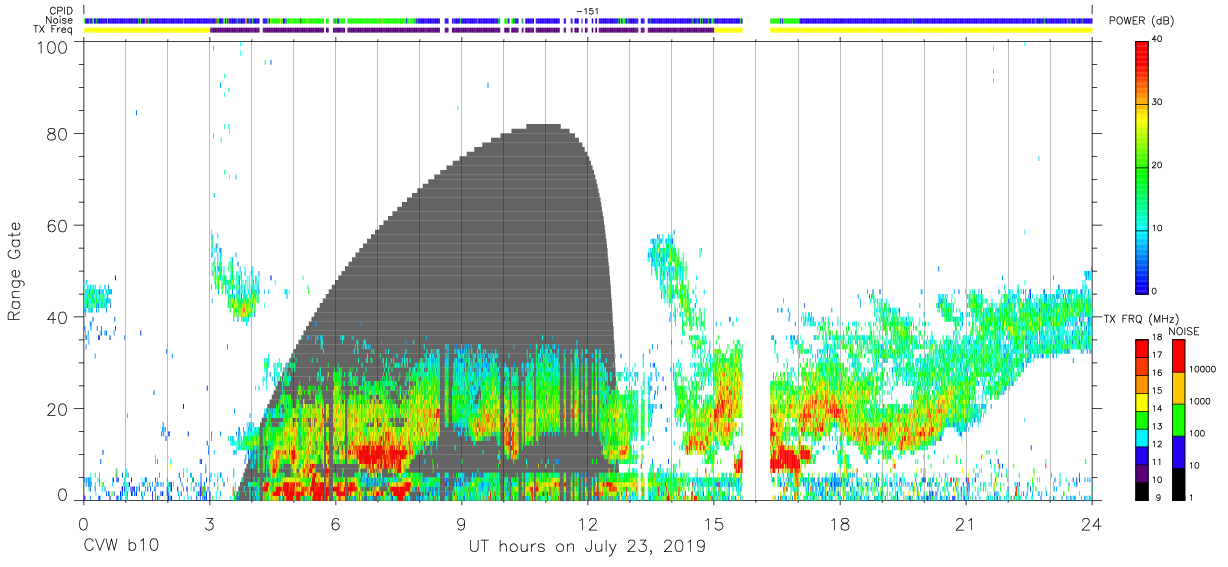Click the -151 CPID value
Screen dimensions: 1228x567
[x=587, y=11]
